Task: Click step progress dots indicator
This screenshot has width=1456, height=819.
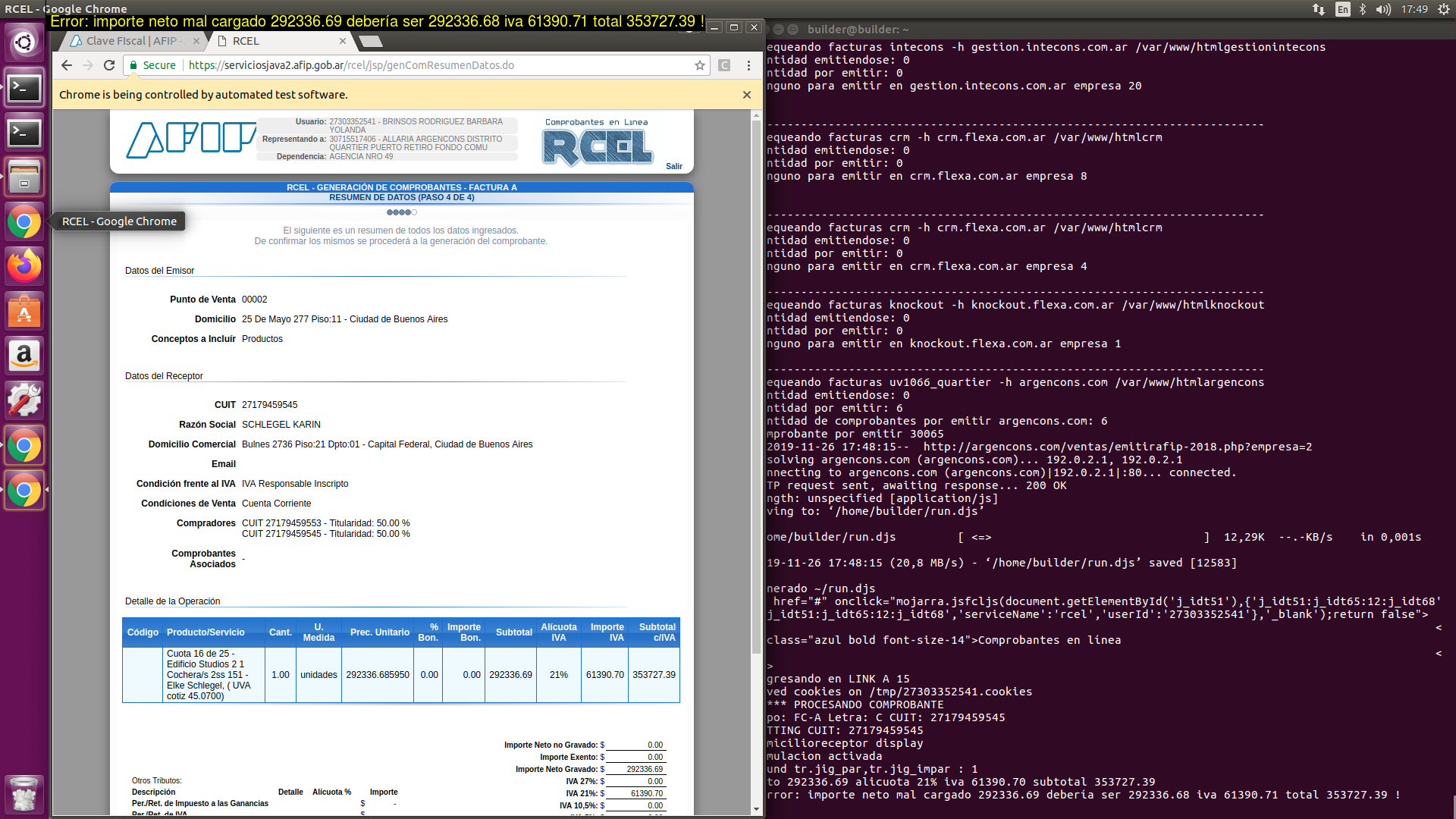Action: [402, 212]
